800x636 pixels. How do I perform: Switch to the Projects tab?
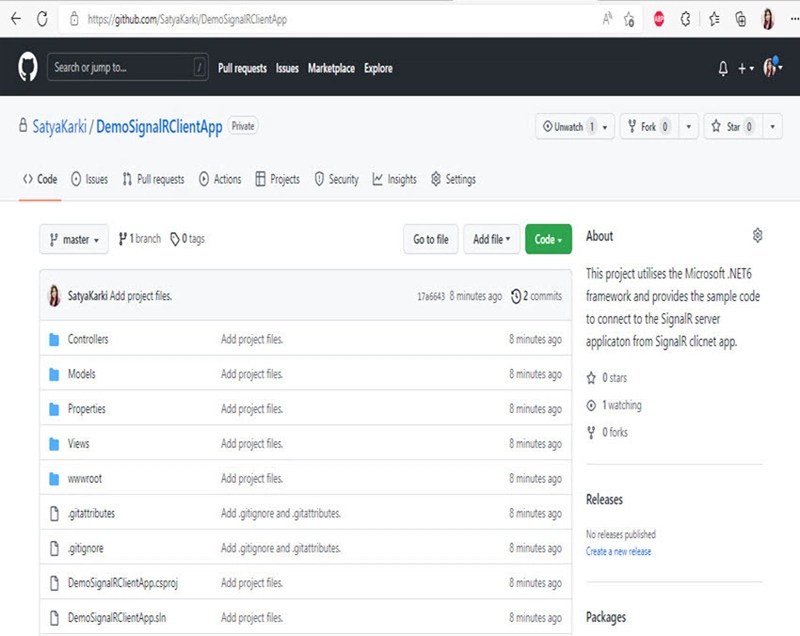pyautogui.click(x=277, y=179)
